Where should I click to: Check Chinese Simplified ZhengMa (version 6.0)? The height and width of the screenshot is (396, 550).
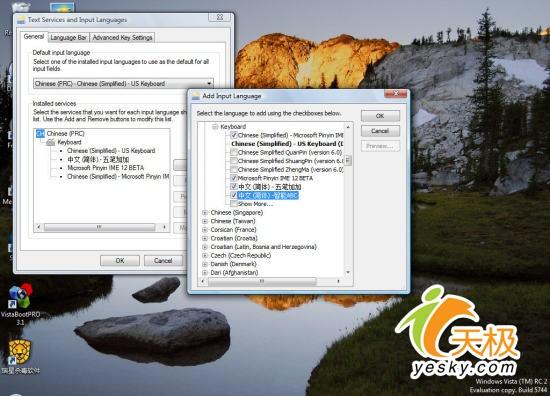(234, 170)
